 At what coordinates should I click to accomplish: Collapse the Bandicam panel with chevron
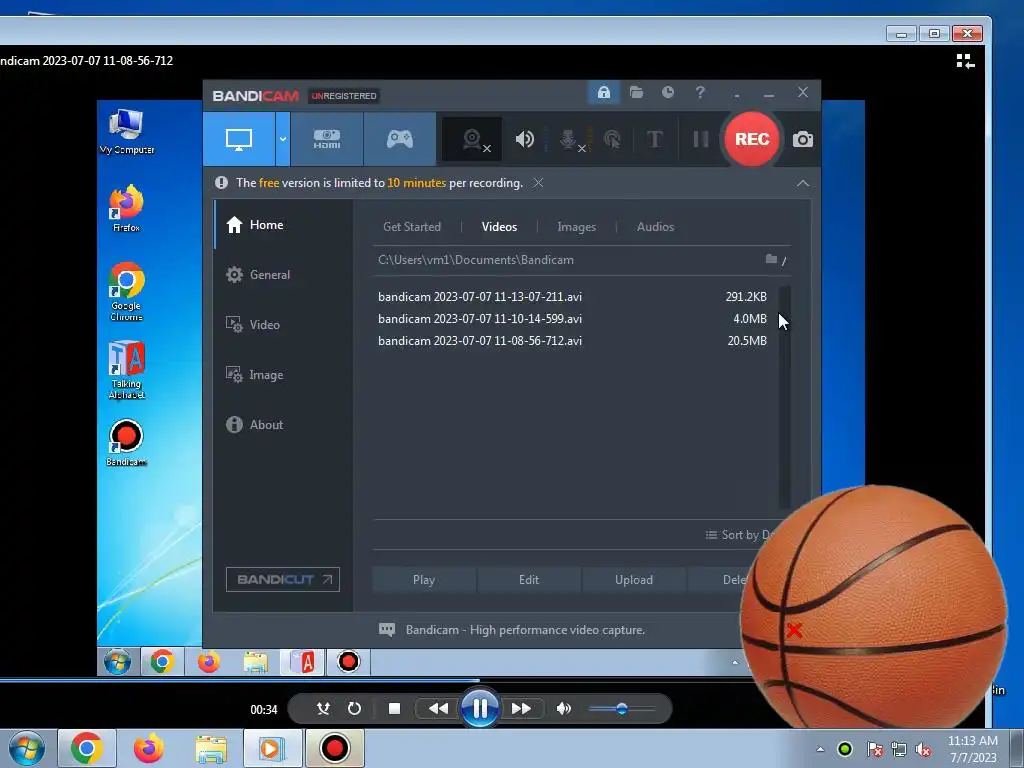coord(803,184)
